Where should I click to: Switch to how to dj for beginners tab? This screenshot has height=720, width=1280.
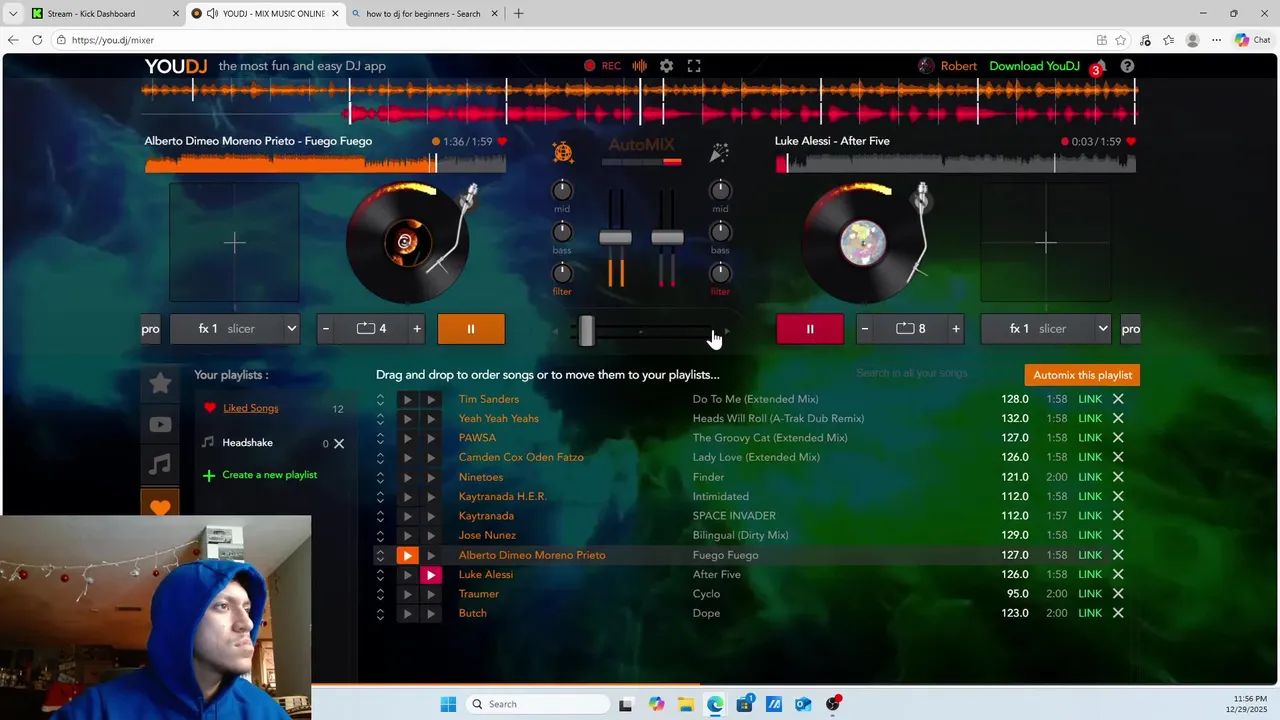(423, 14)
